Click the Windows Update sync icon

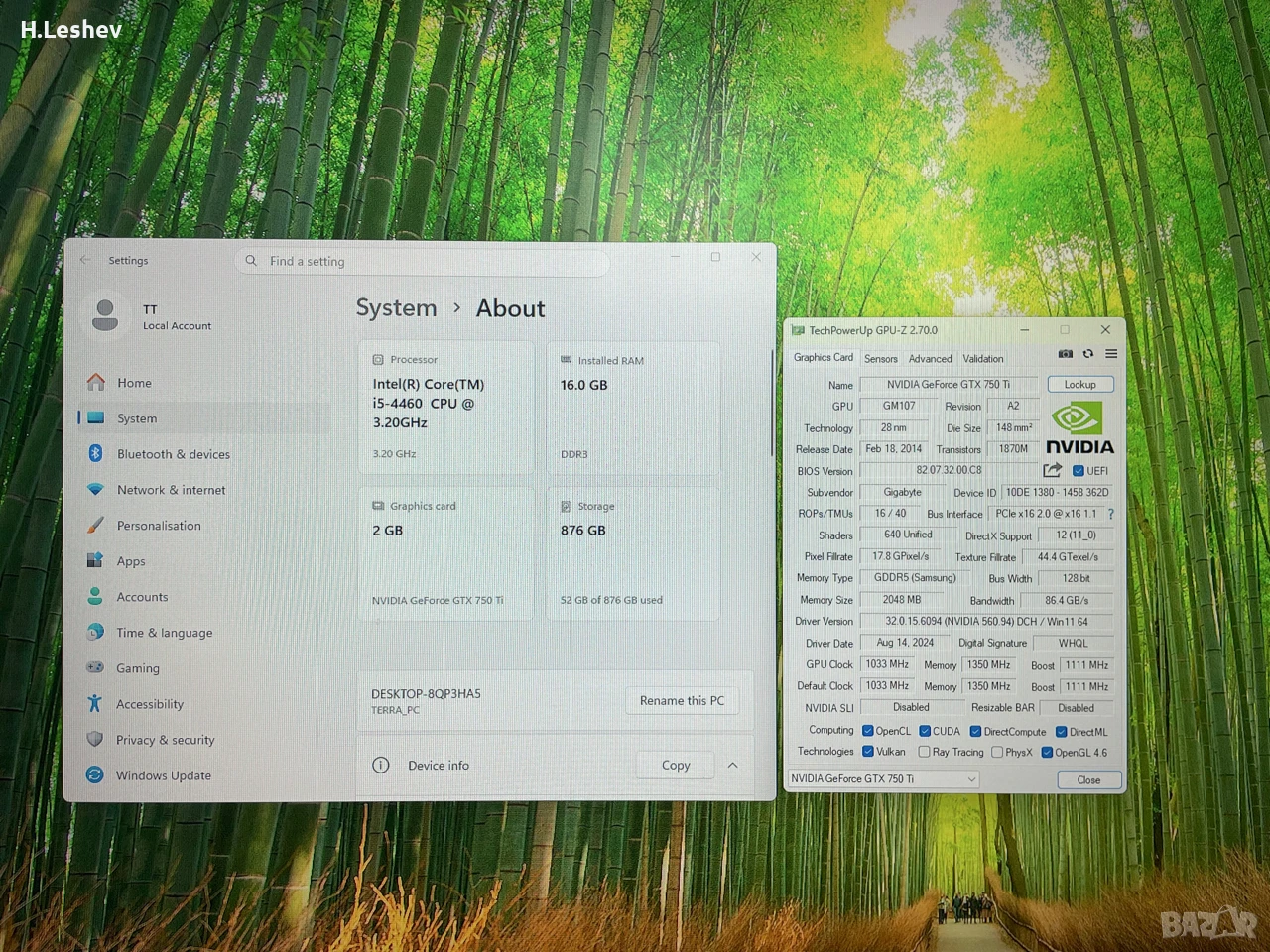[94, 774]
